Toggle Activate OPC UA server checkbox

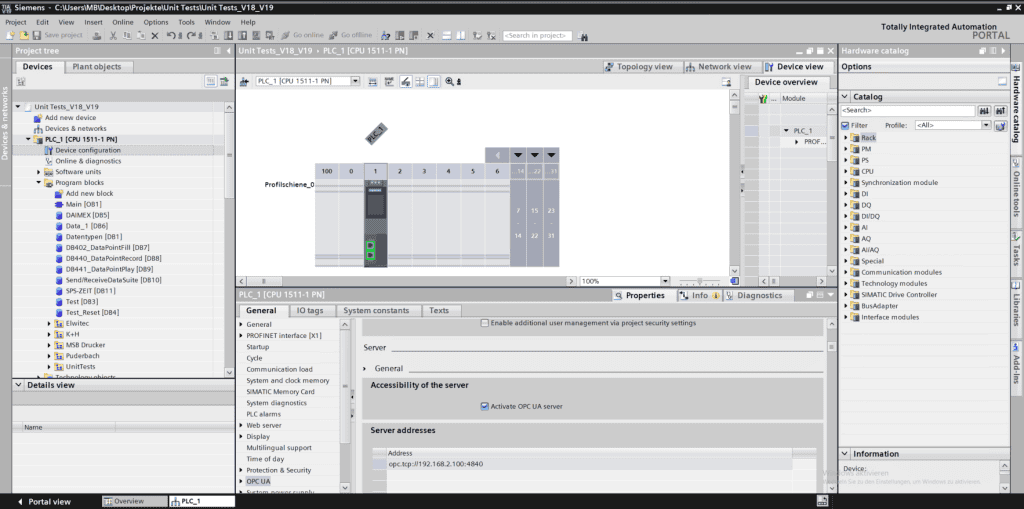click(x=485, y=406)
